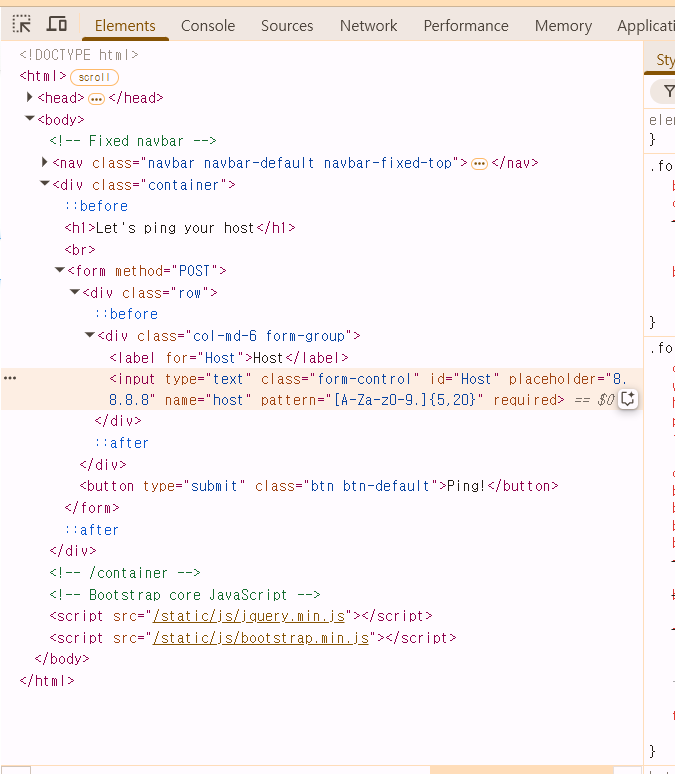This screenshot has width=675, height=774.
Task: Open the Application tab
Action: pos(645,26)
